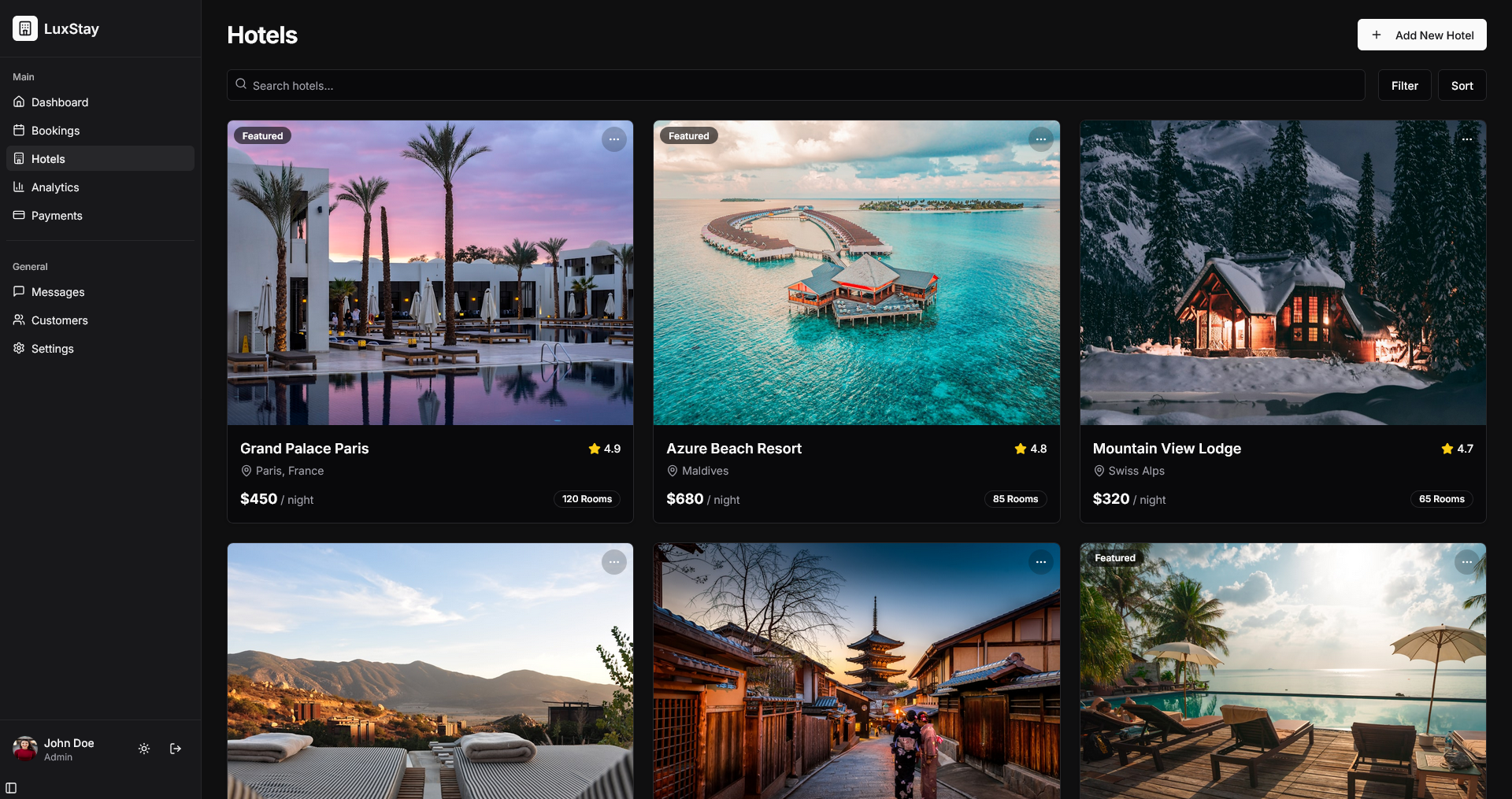Viewport: 1512px width, 799px height.
Task: Open the Filter options
Action: click(1404, 85)
